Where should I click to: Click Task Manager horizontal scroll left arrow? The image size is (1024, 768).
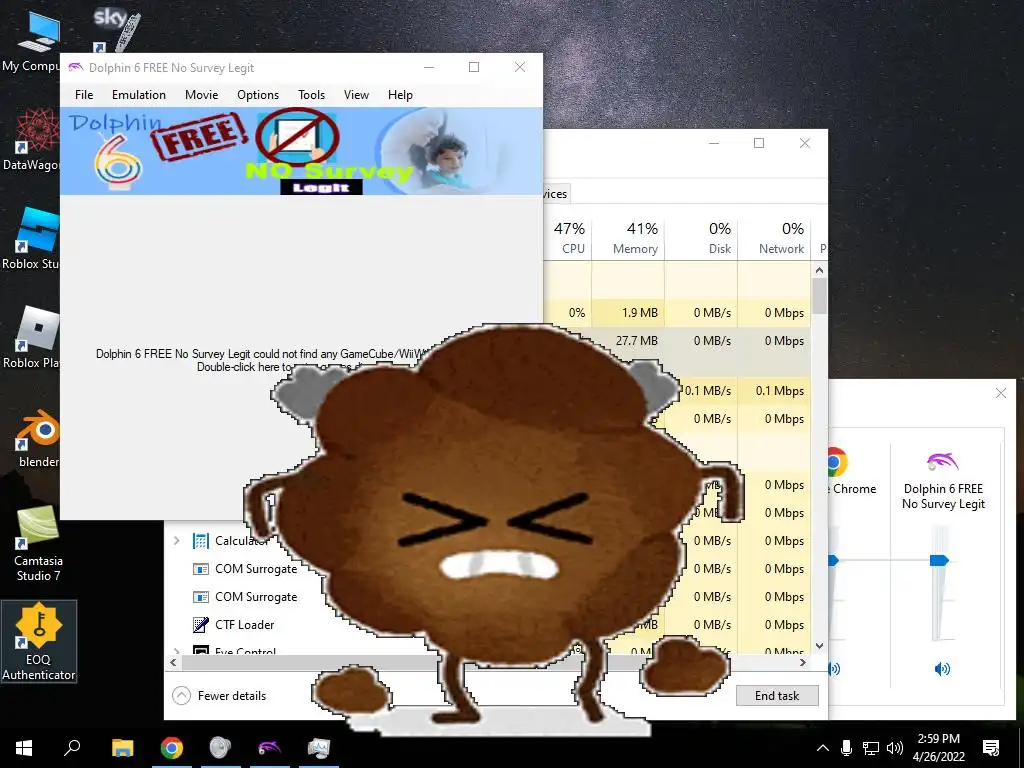coord(173,662)
